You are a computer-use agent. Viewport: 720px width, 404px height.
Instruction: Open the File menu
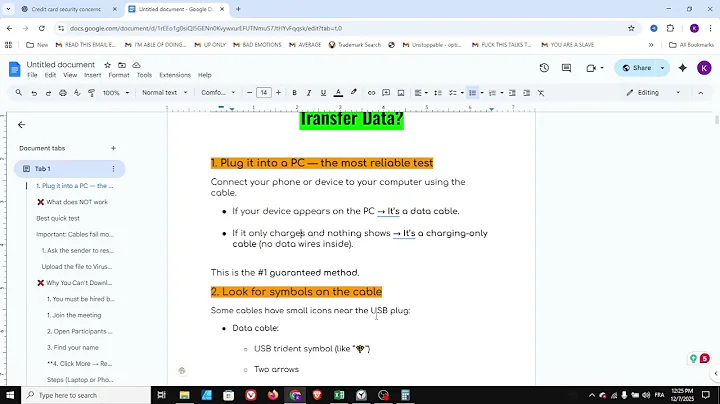pyautogui.click(x=32, y=75)
